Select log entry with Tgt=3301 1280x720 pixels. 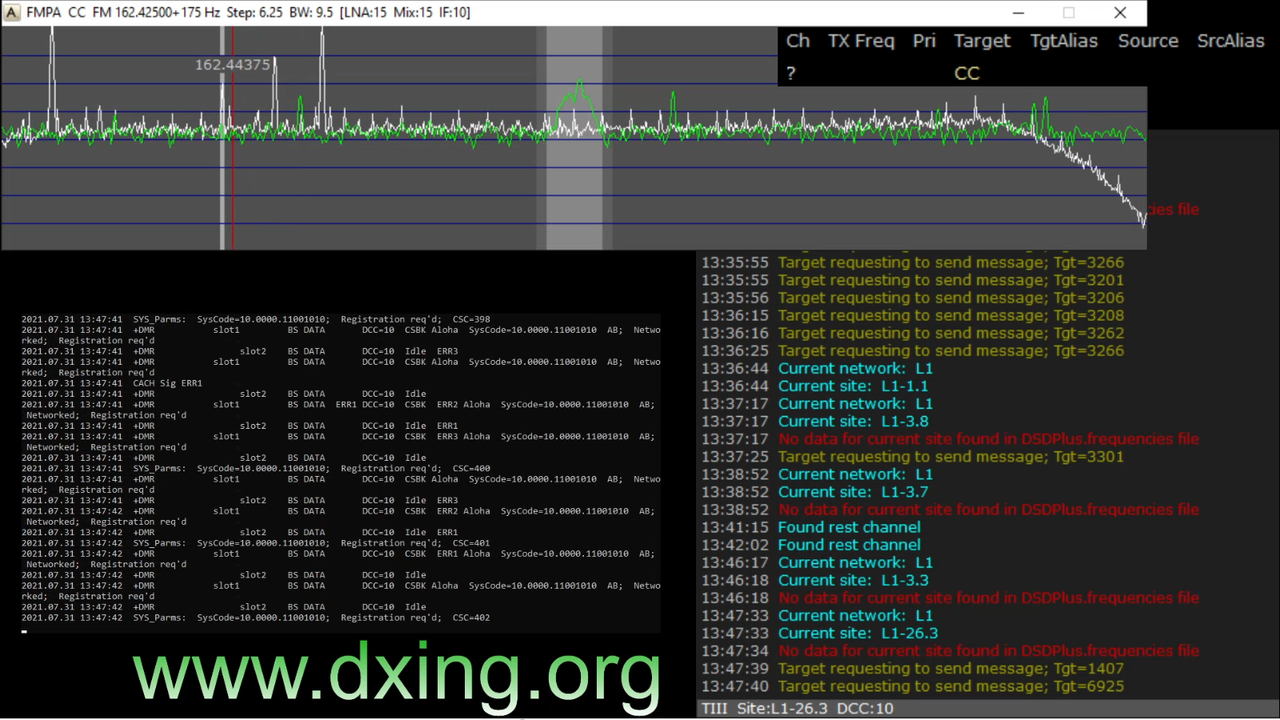tap(912, 457)
